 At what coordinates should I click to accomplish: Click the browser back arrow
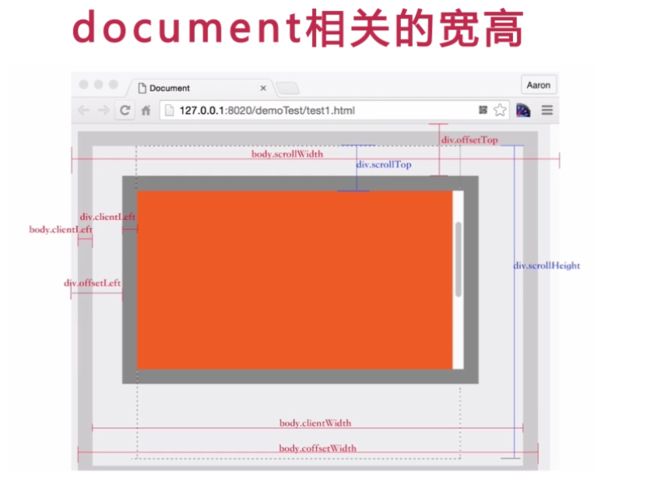[84, 110]
